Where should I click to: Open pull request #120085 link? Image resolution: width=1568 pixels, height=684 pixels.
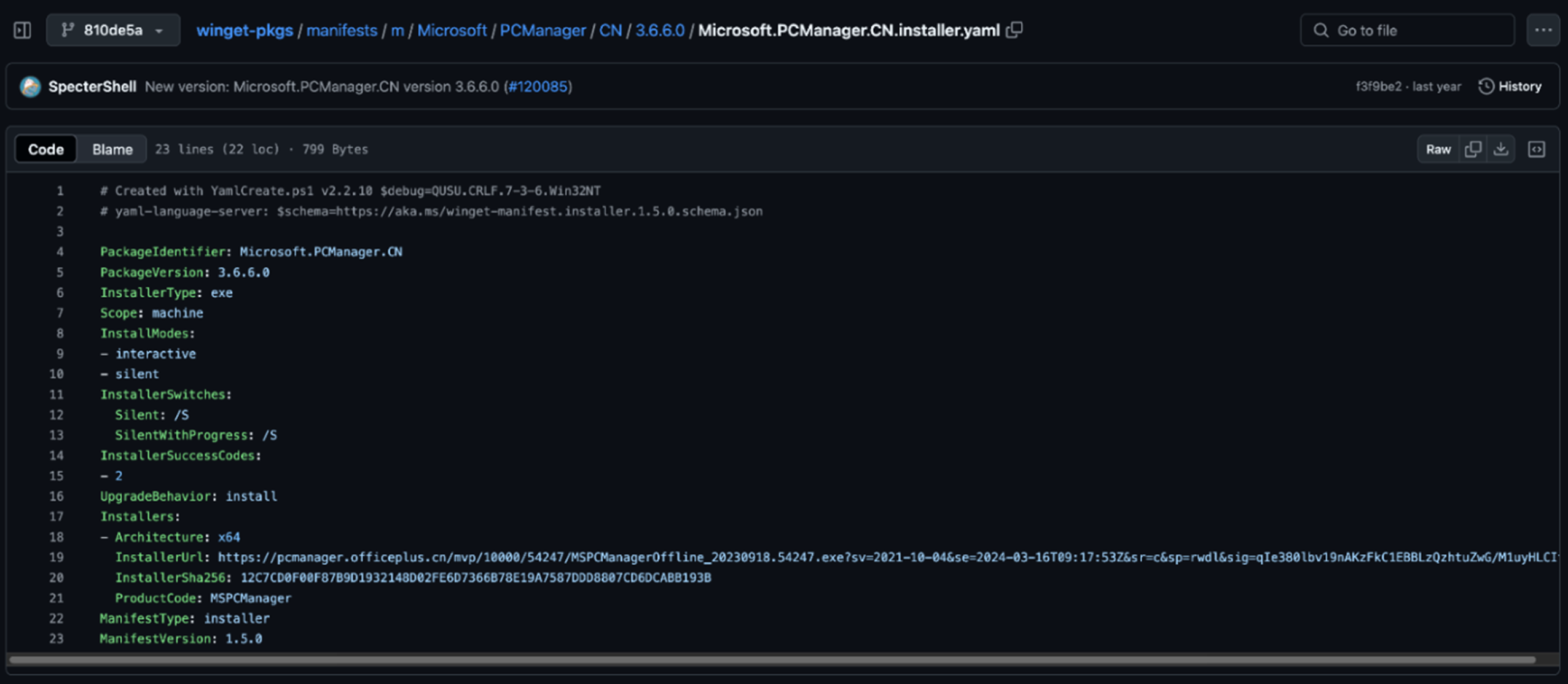click(x=538, y=87)
